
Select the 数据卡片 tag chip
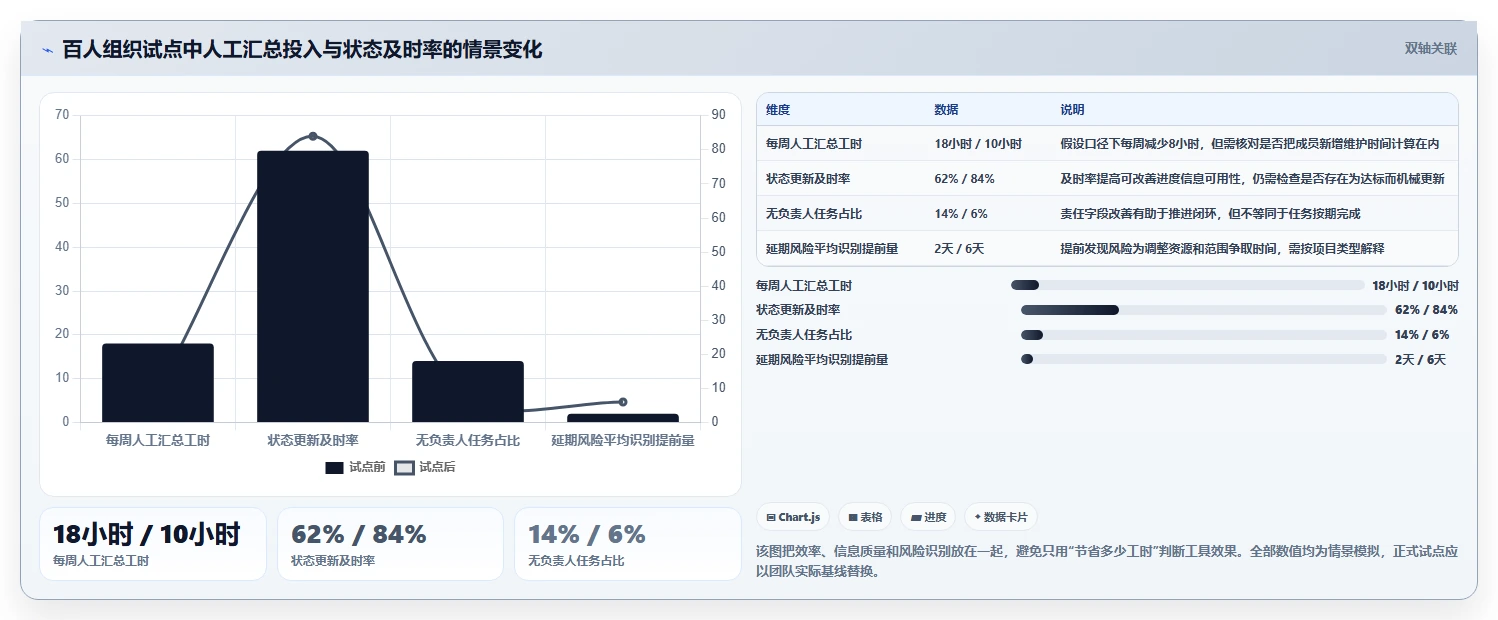(1001, 517)
